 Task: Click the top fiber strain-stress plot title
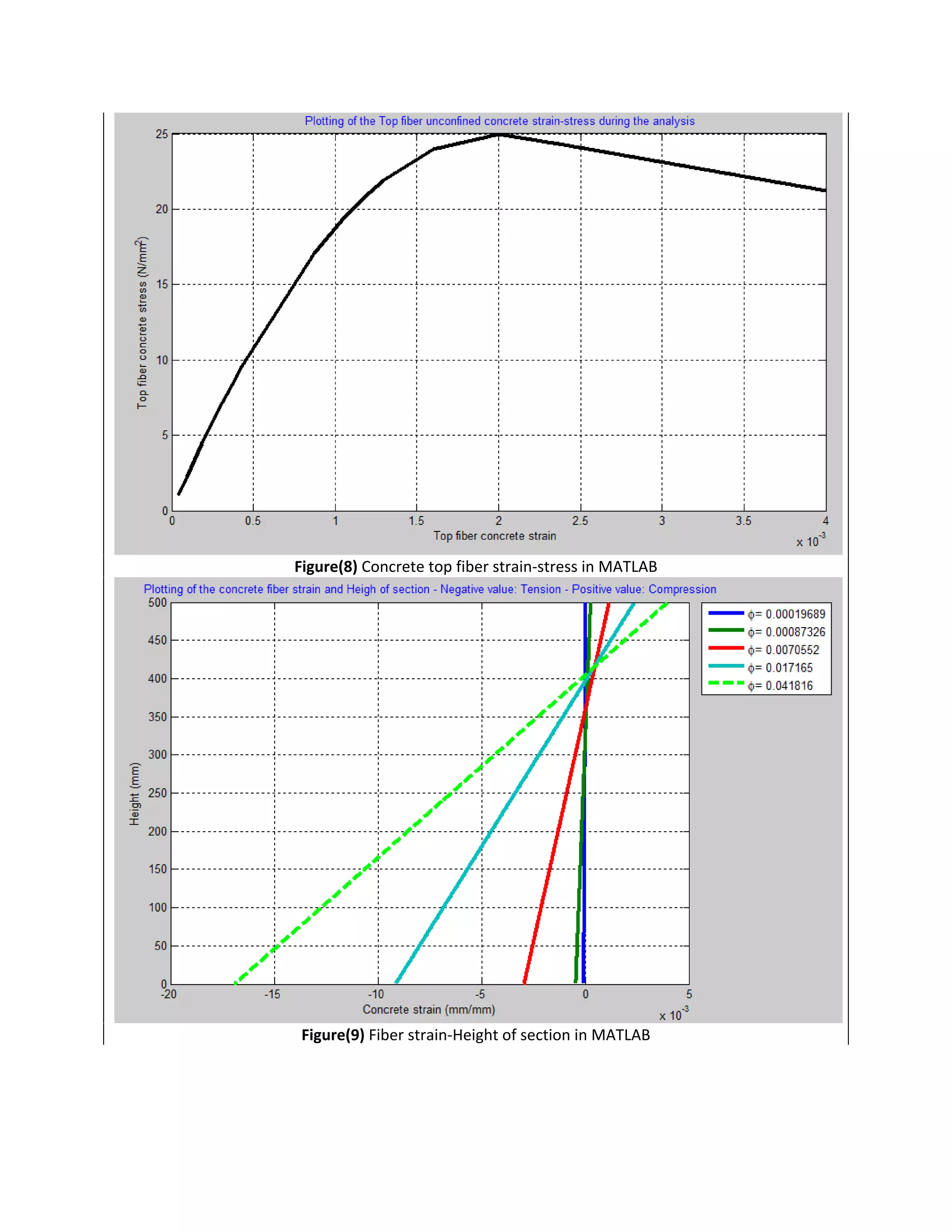[500, 121]
